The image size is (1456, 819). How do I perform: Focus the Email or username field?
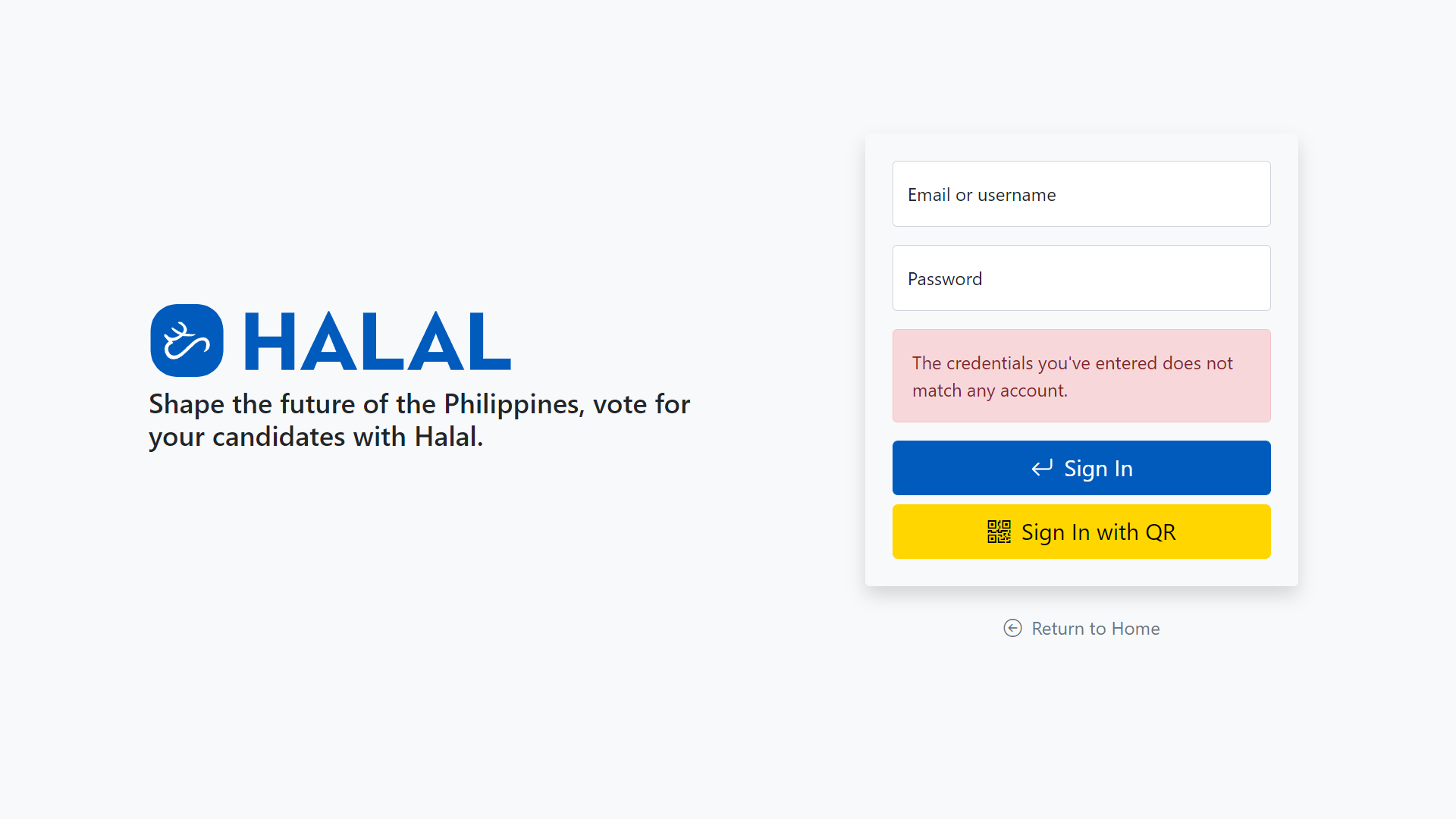pyautogui.click(x=1081, y=194)
